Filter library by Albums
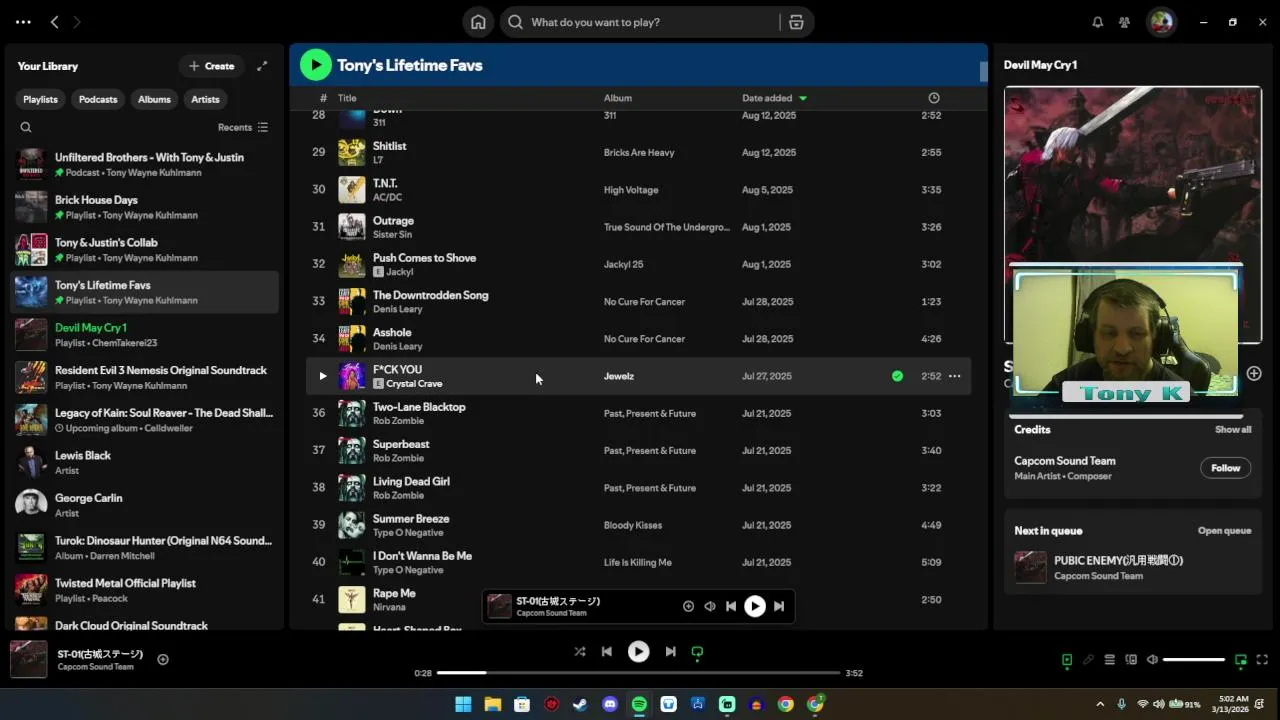 (x=154, y=99)
